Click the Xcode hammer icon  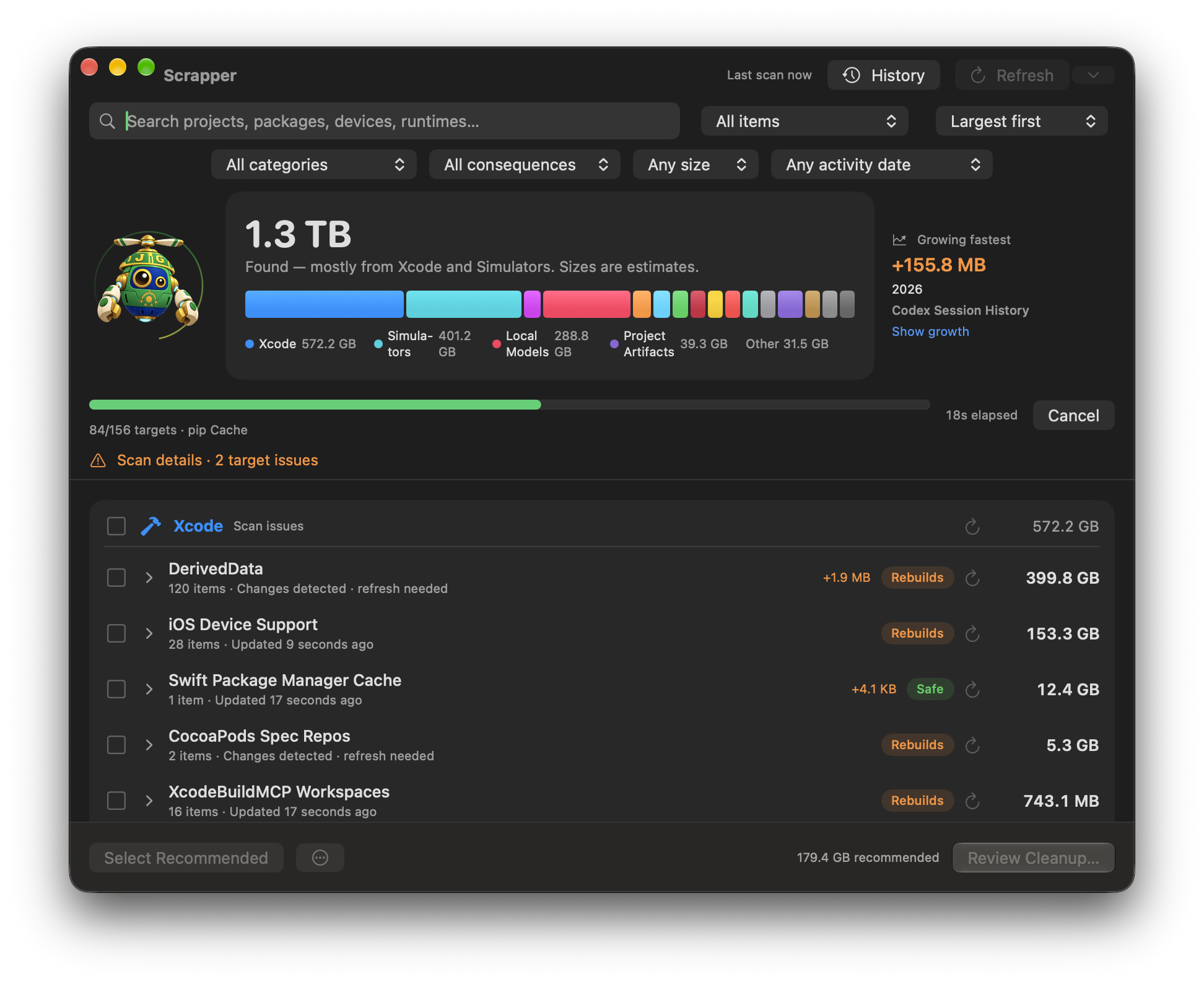pos(150,526)
